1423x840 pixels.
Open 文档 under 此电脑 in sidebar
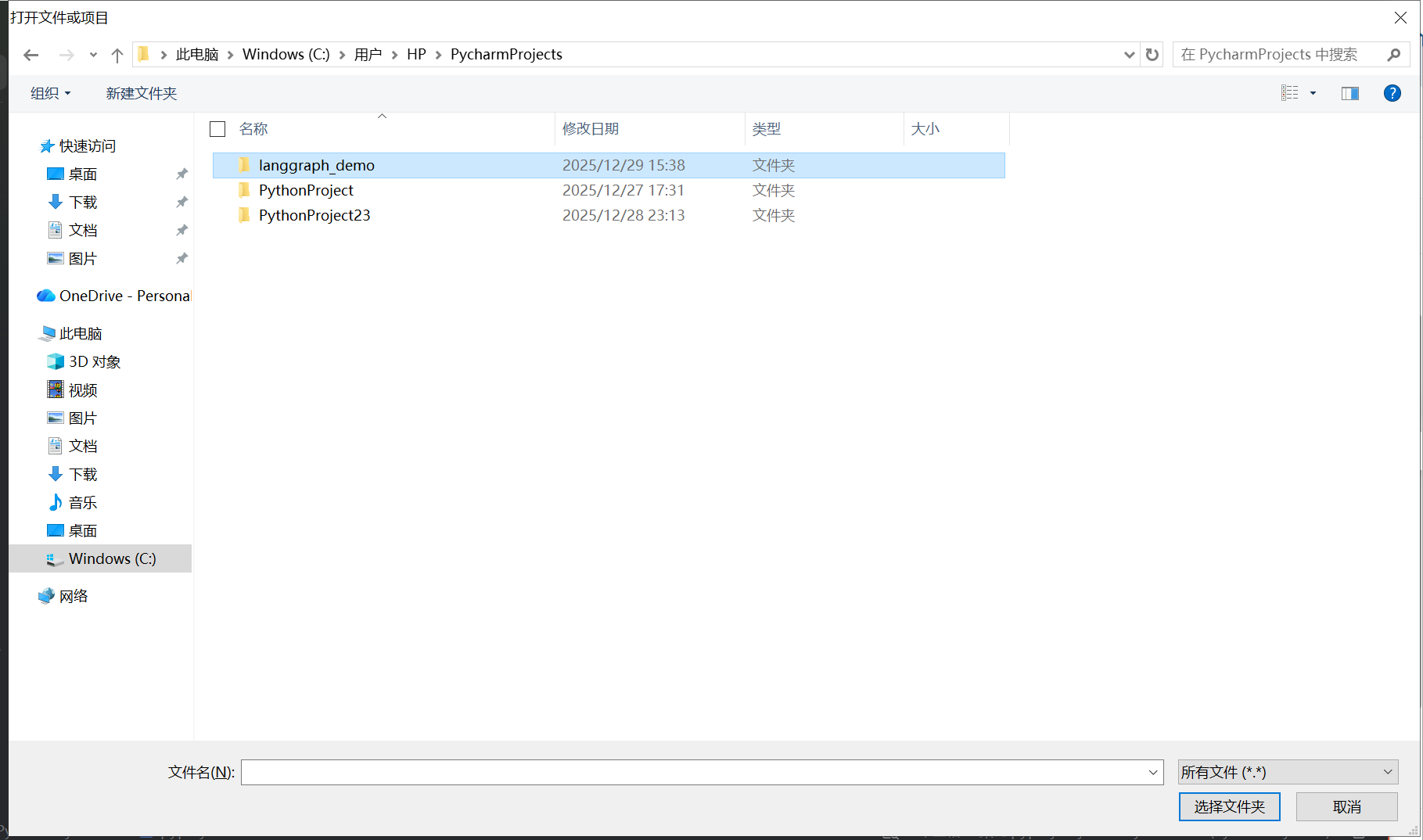tap(83, 447)
